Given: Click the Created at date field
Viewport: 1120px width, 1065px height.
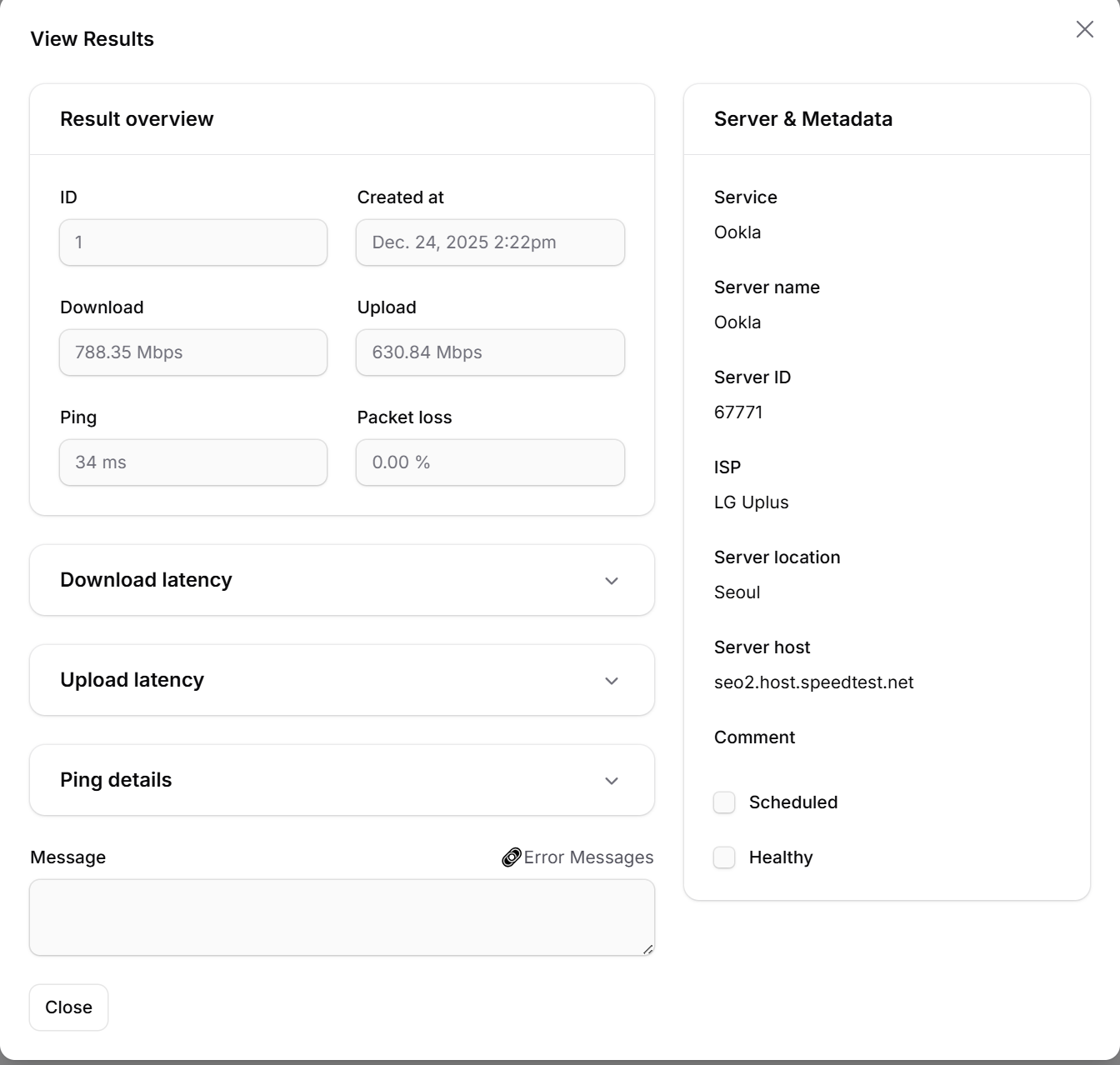Looking at the screenshot, I should tap(490, 242).
